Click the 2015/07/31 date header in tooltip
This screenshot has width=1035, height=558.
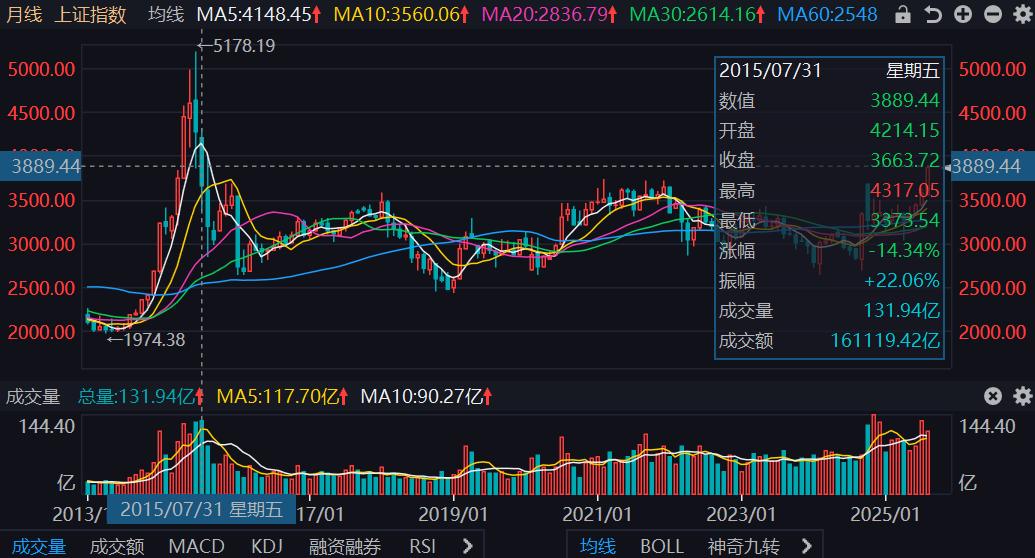point(770,70)
